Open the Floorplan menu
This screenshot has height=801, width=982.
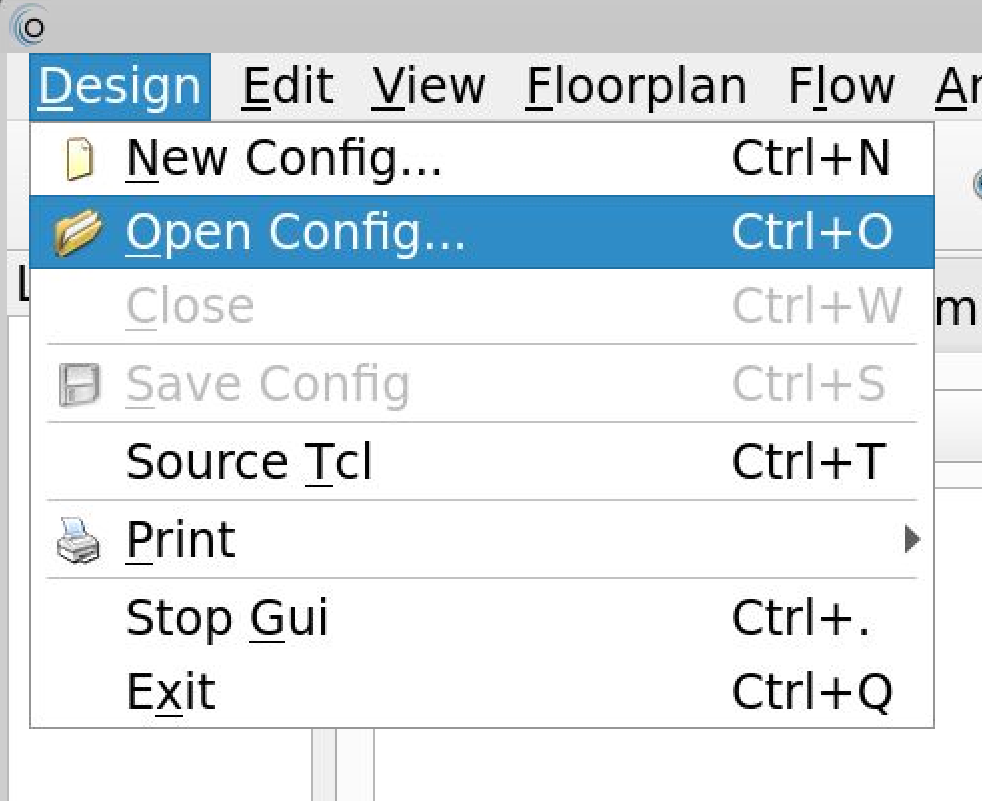636,86
